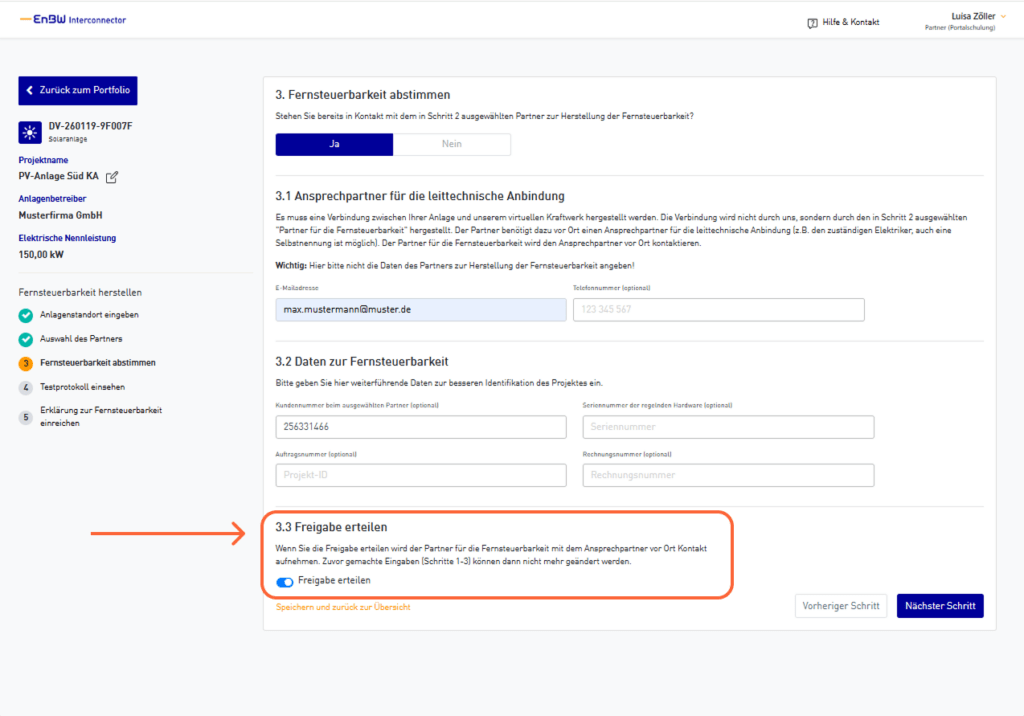Click Speichern und zurück zur Übersicht link
The height and width of the screenshot is (716, 1024).
(342, 607)
